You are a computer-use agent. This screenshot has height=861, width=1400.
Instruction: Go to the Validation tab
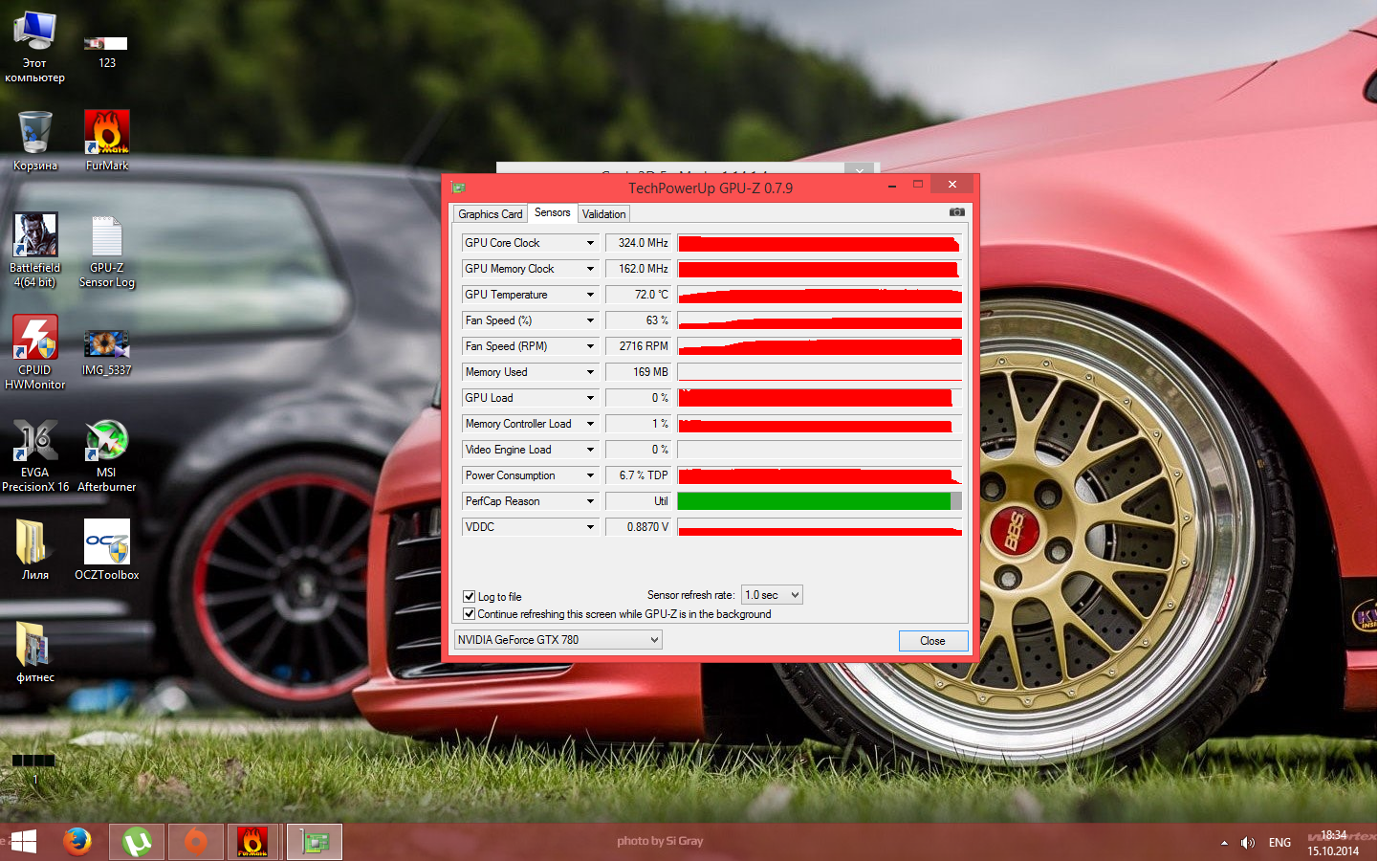pos(604,214)
